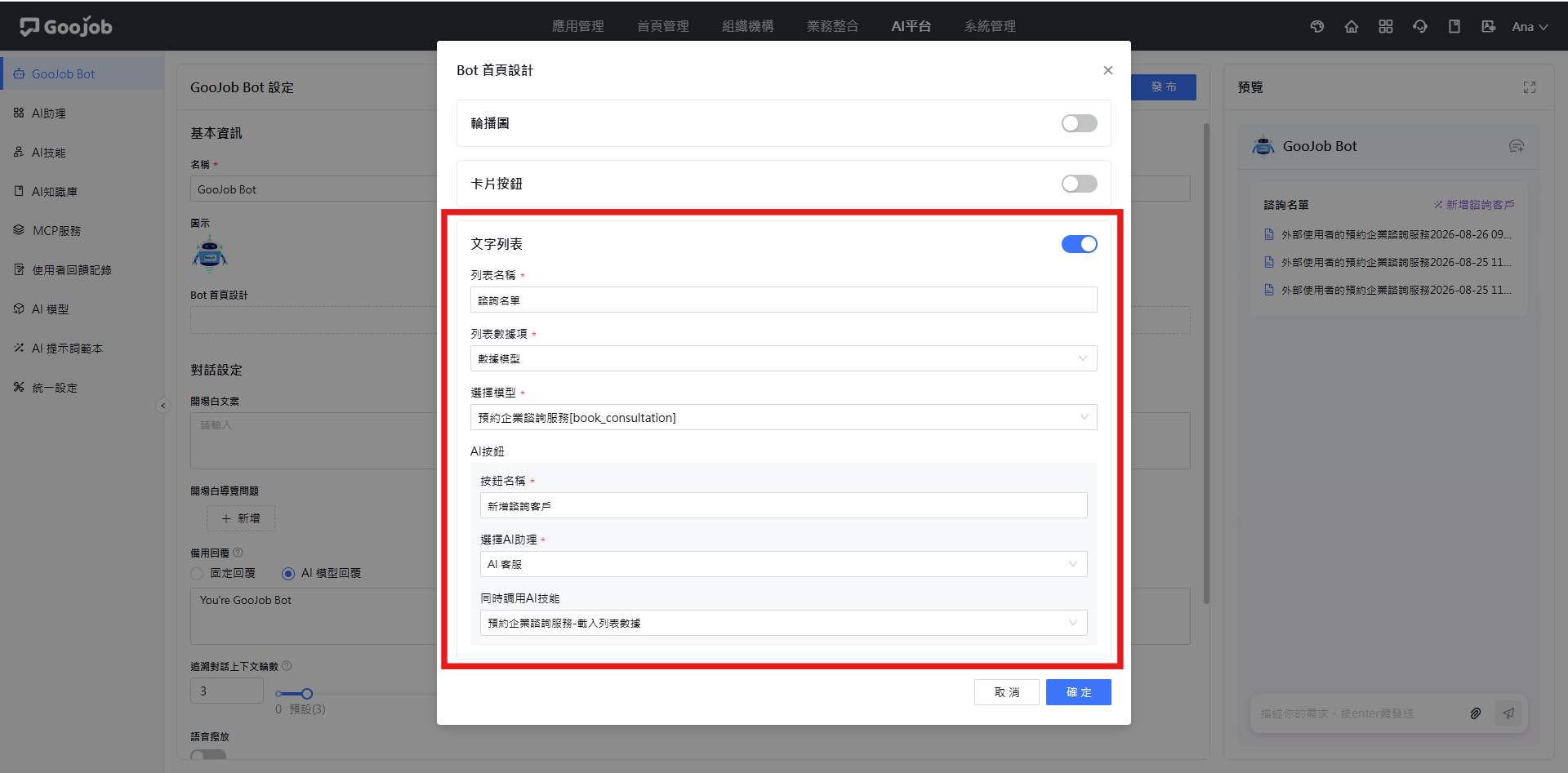
Task: Click the attachment paperclip icon
Action: 1476,713
